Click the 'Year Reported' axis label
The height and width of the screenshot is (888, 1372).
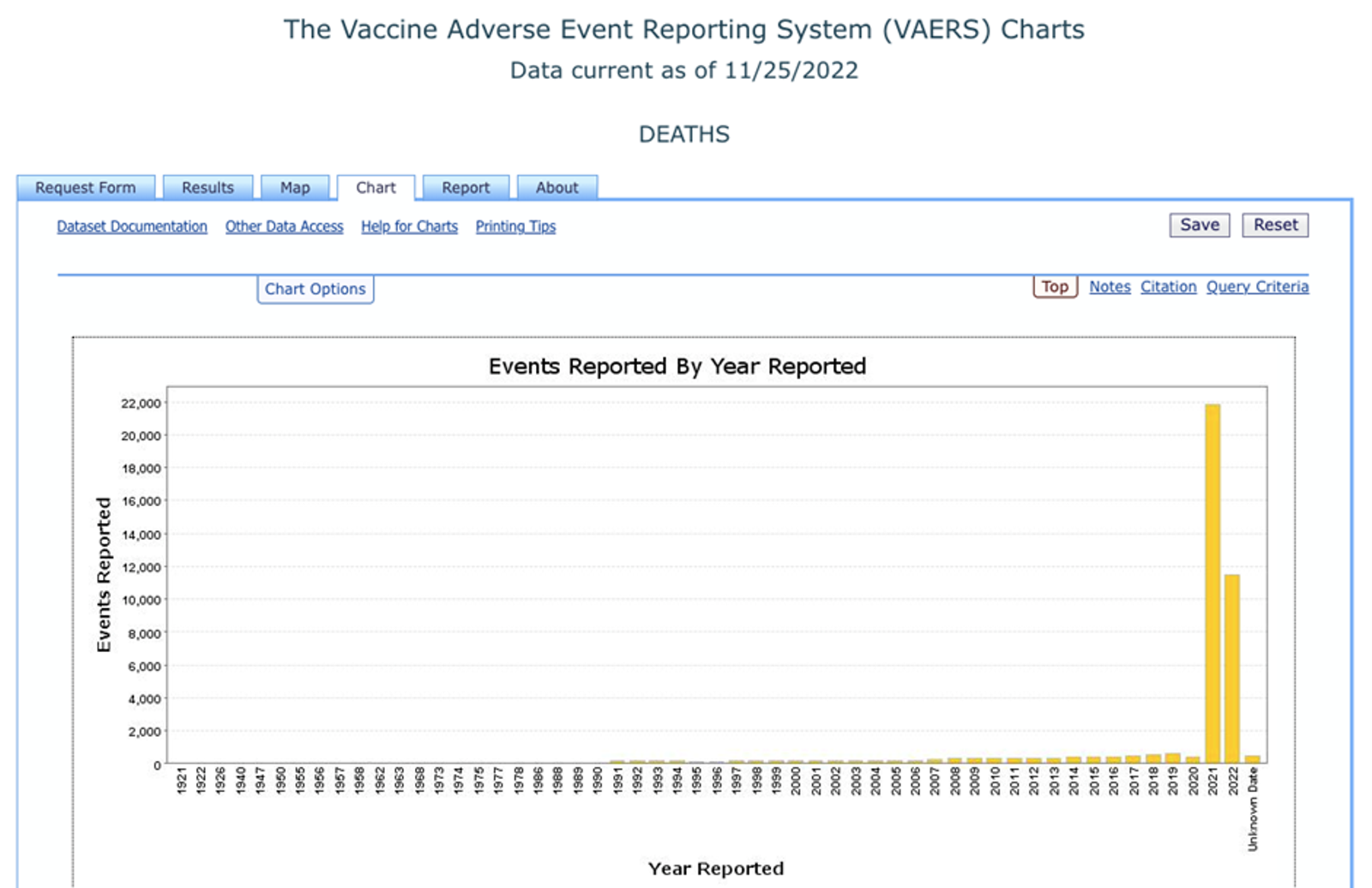[716, 868]
